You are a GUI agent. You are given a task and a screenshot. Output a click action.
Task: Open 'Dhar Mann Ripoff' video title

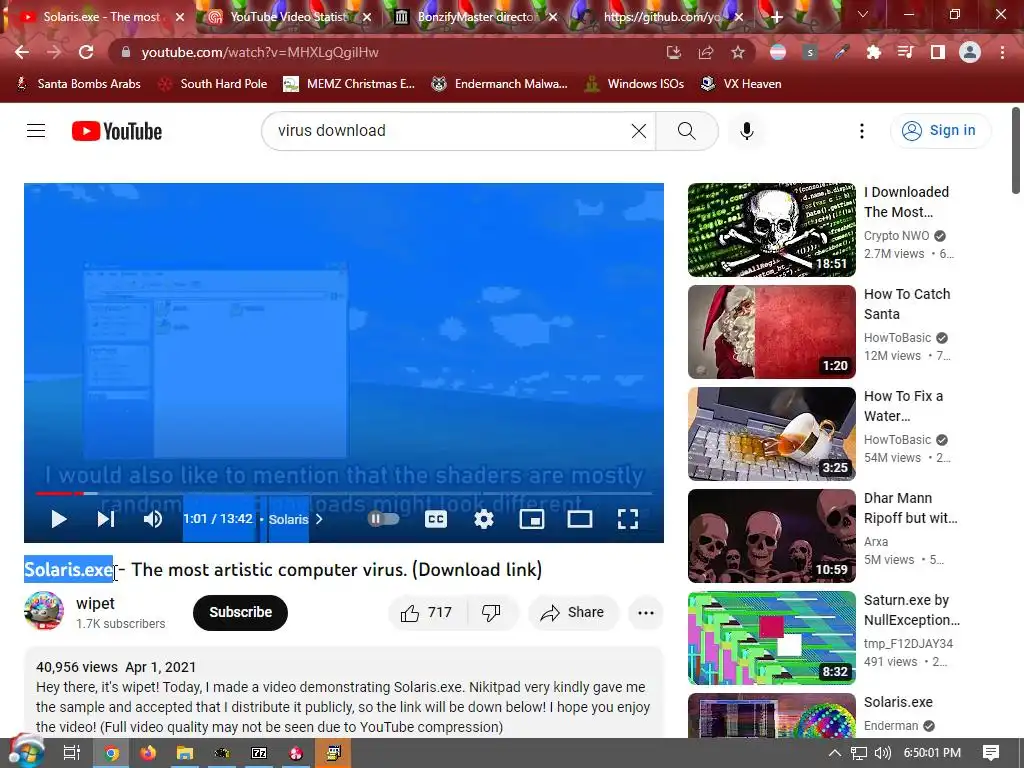click(x=910, y=508)
